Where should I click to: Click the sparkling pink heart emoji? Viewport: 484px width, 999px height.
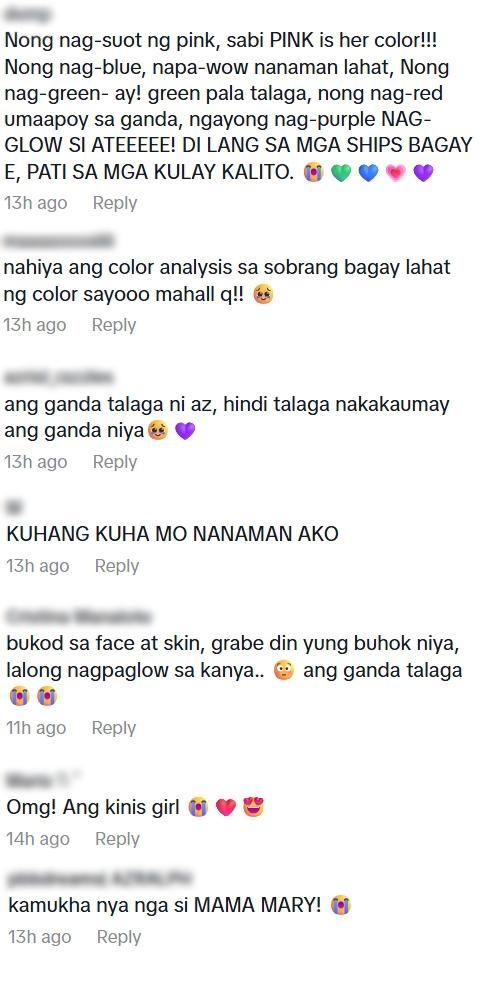396,173
